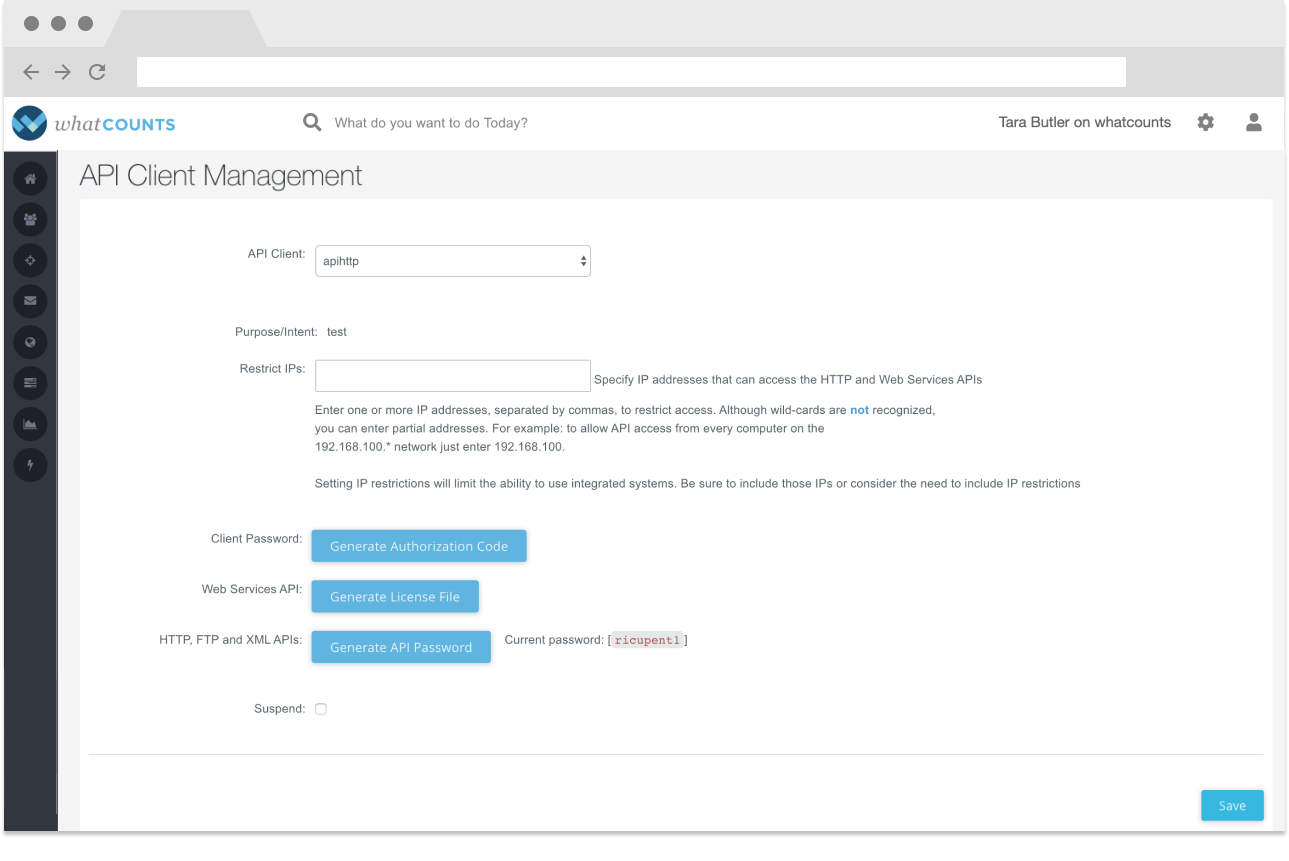The width and height of the screenshot is (1289, 861).
Task: Click the lightning bolt icon in sidebar
Action: [x=30, y=465]
